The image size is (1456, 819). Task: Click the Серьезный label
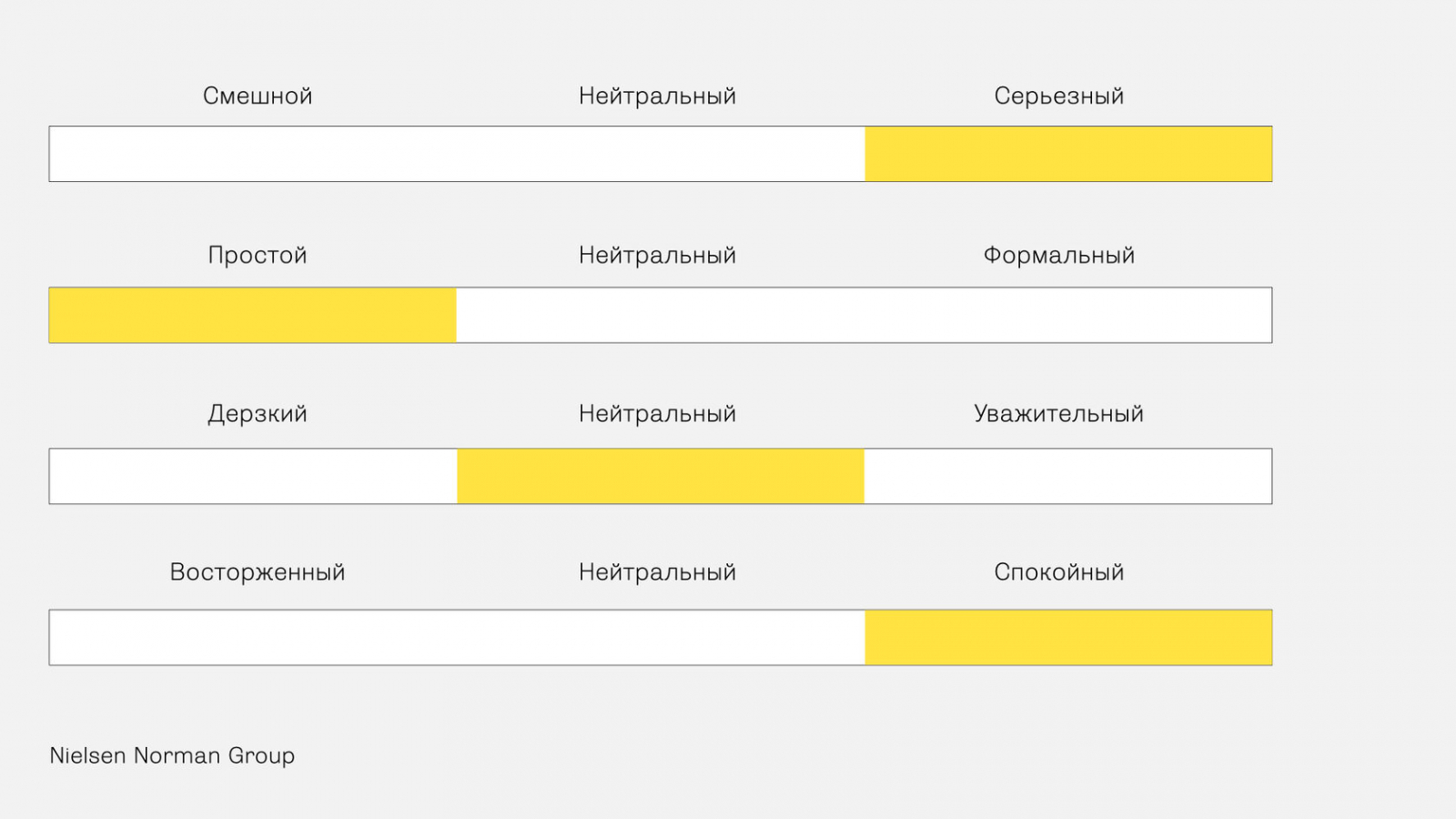tap(1058, 96)
